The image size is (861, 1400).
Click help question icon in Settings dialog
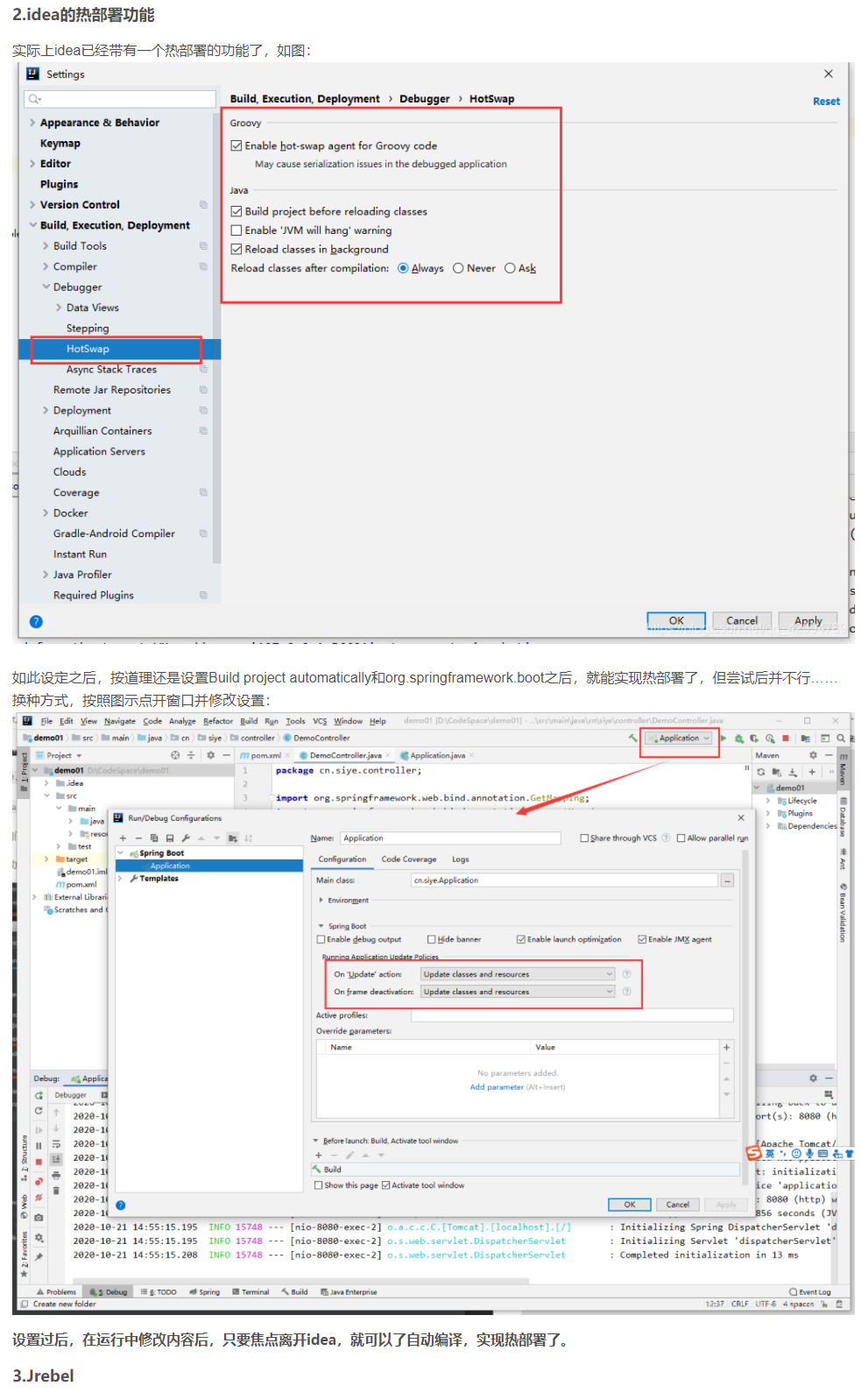point(36,622)
